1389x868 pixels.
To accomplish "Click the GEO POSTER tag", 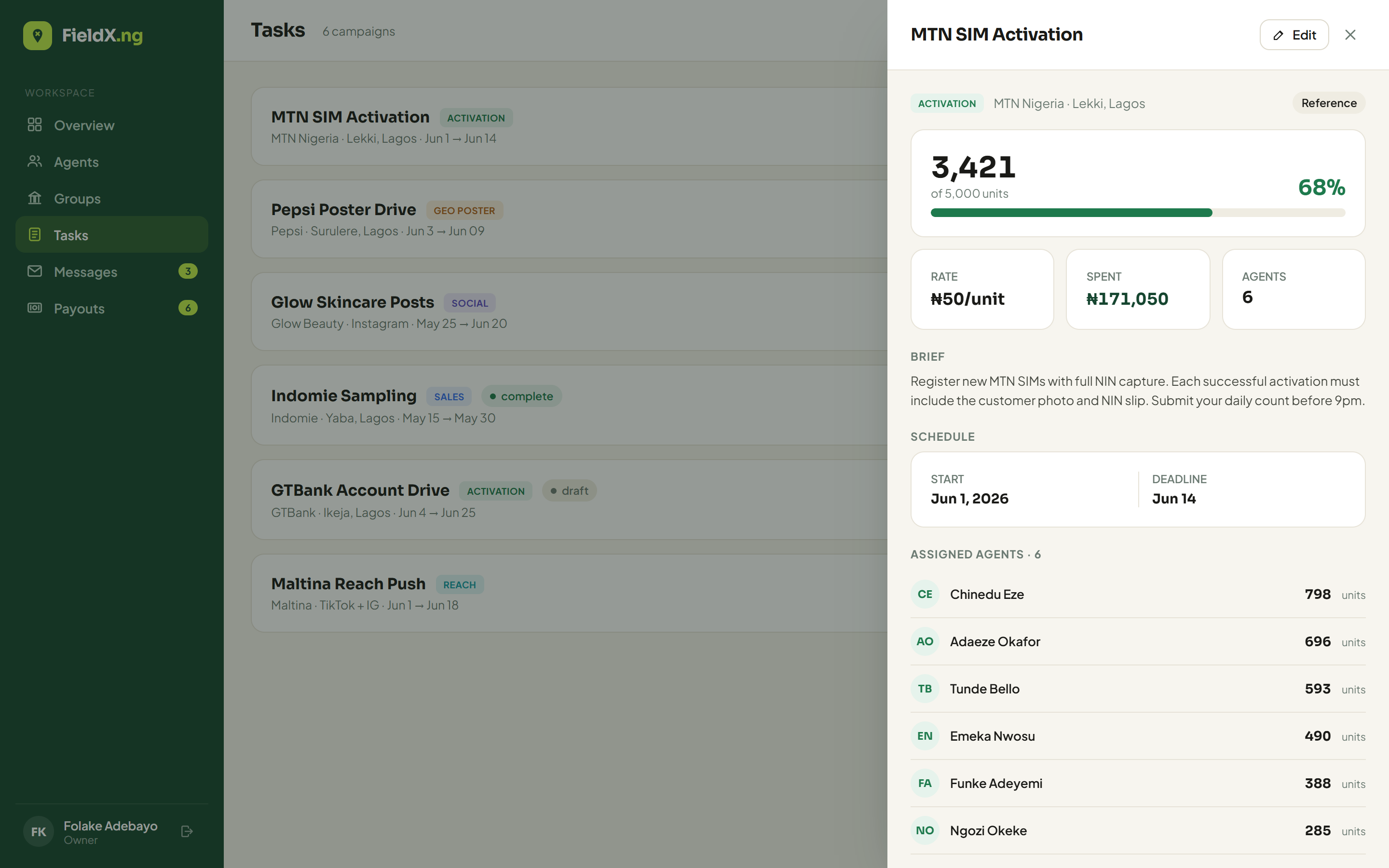I will point(464,210).
